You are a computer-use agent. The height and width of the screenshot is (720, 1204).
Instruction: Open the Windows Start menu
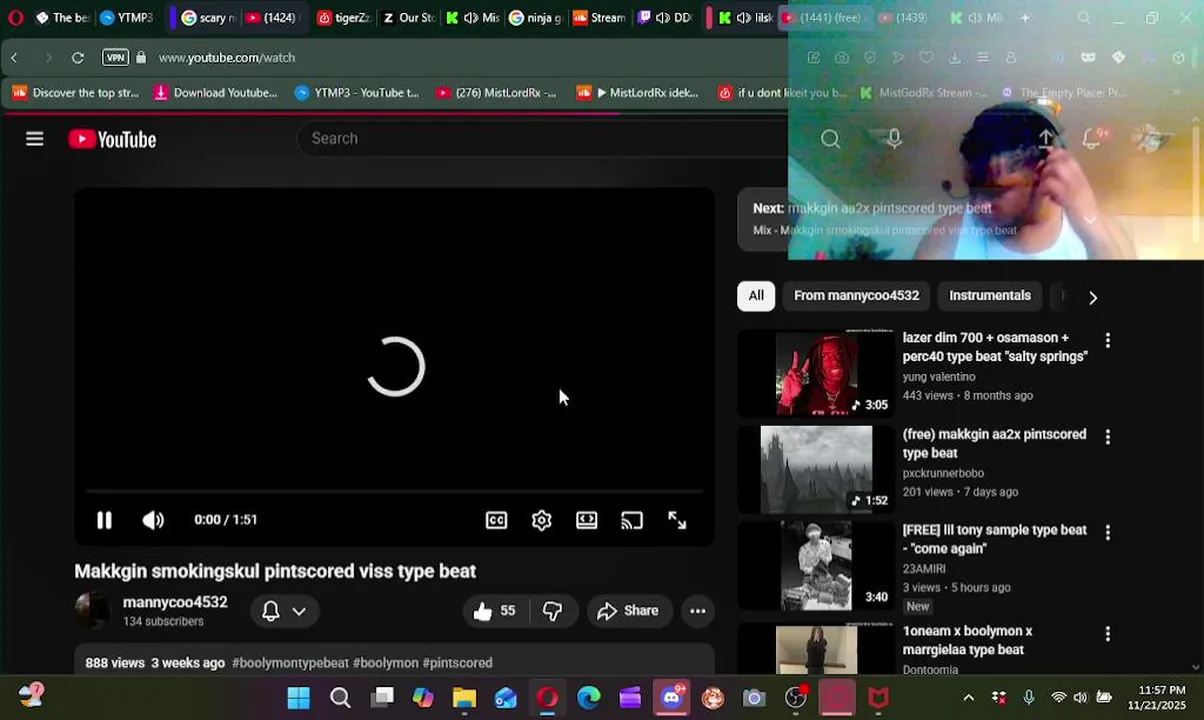(x=298, y=698)
